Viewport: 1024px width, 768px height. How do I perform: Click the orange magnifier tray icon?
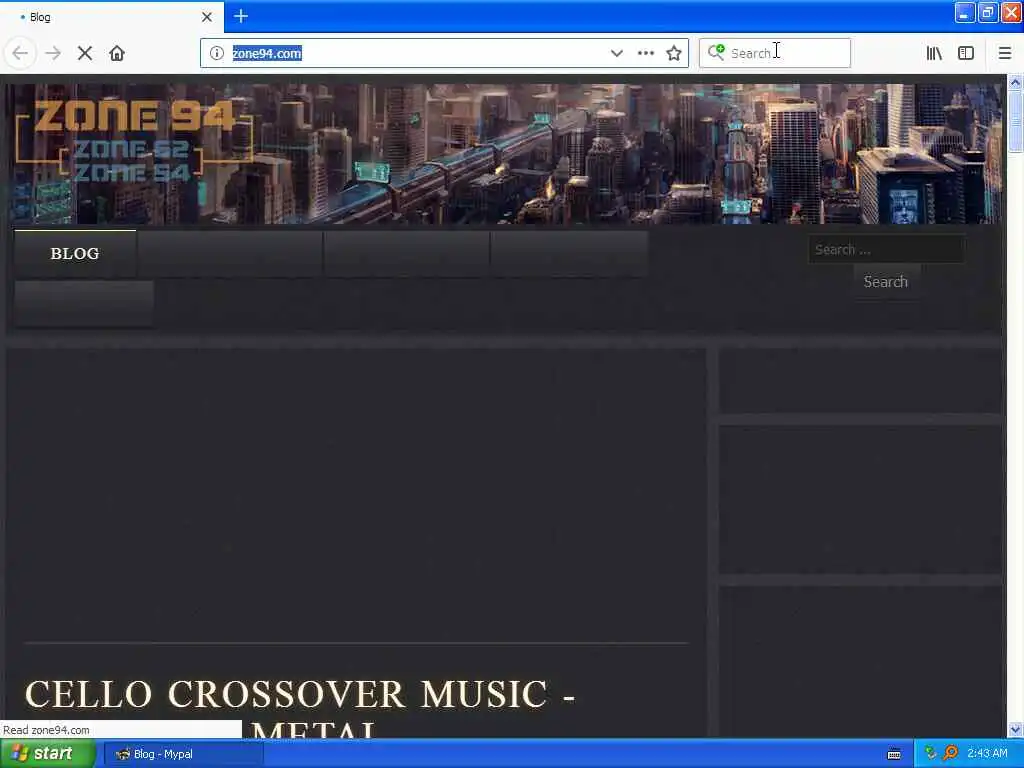pos(951,753)
